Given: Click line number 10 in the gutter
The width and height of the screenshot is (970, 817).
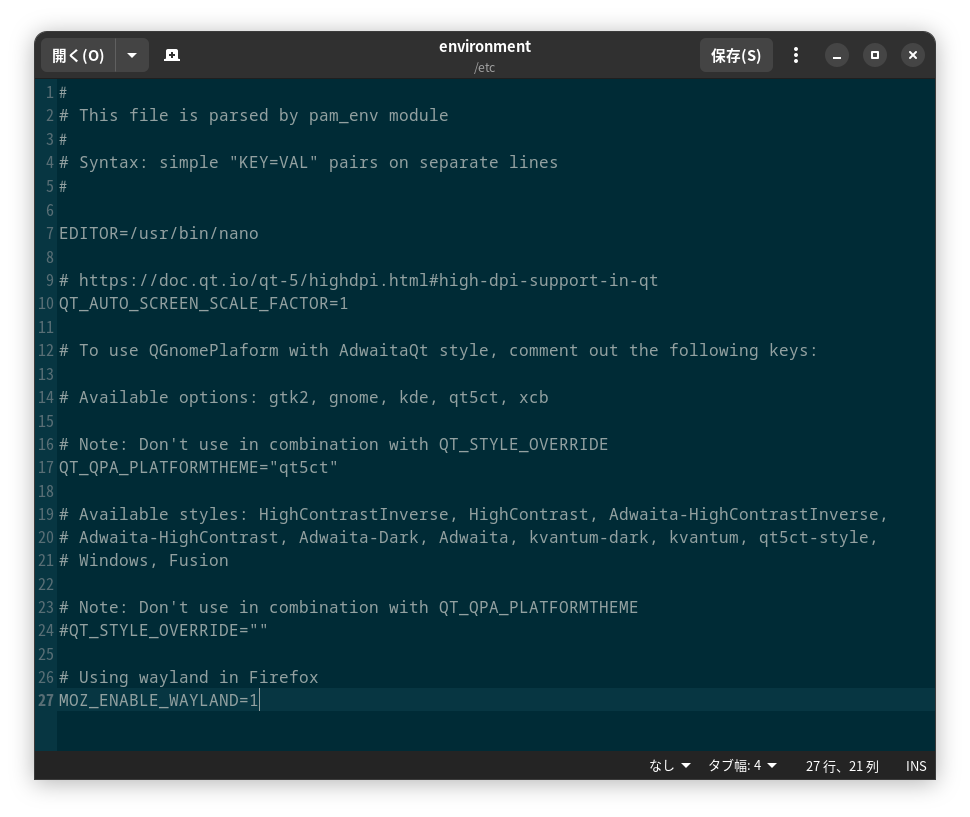Looking at the screenshot, I should [x=46, y=304].
